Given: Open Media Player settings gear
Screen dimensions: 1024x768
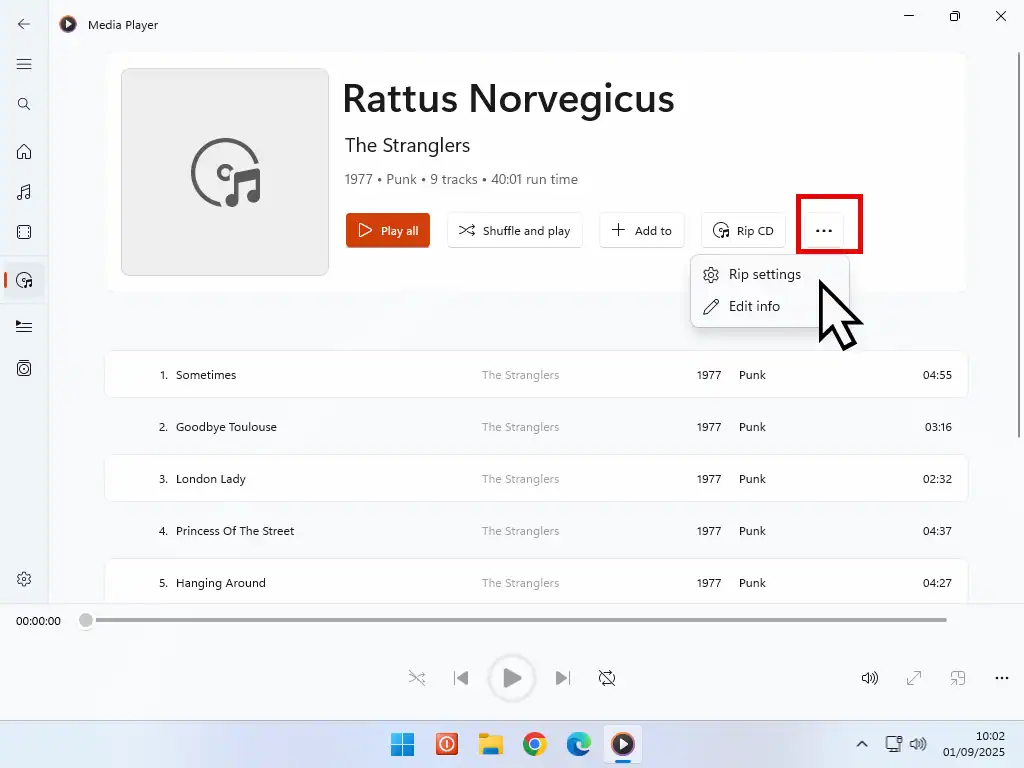Looking at the screenshot, I should 24,579.
